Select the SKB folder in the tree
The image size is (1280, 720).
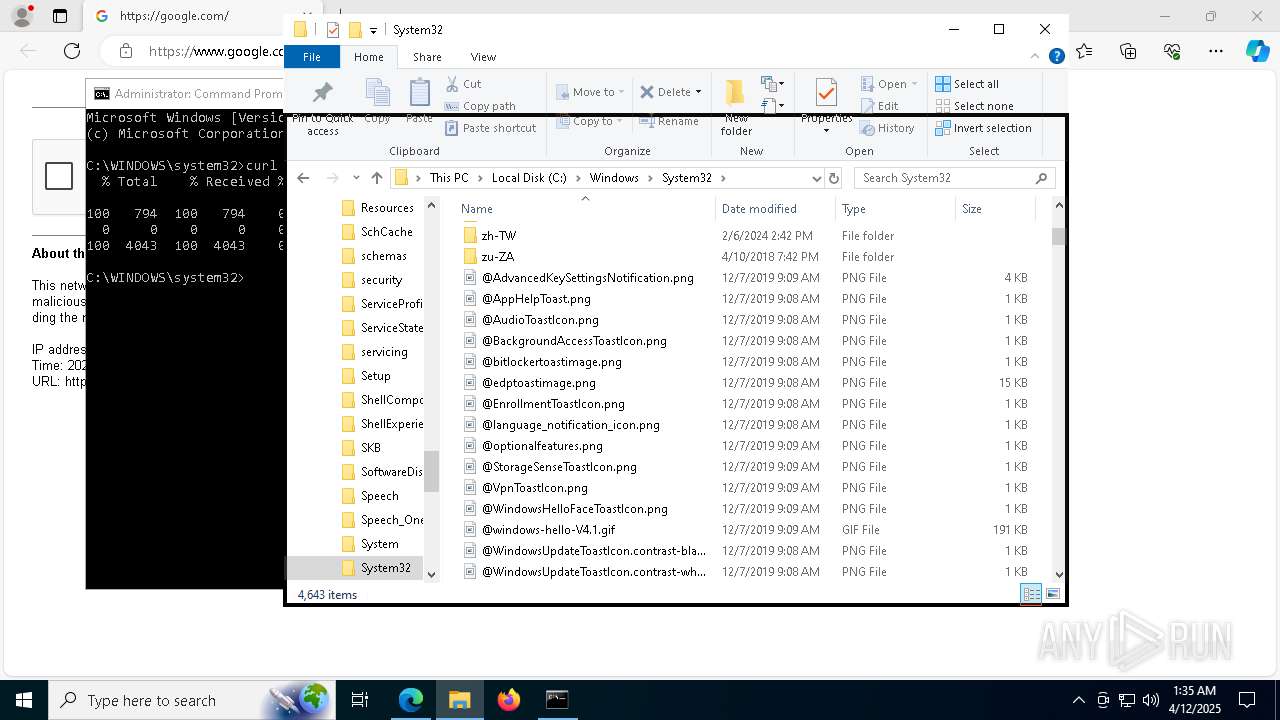[371, 448]
